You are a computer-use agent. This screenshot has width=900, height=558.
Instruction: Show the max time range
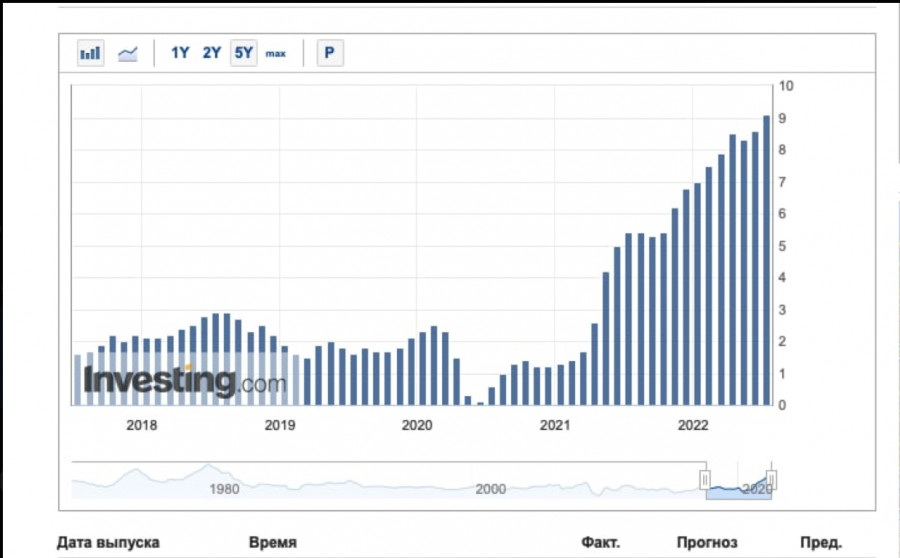point(275,53)
